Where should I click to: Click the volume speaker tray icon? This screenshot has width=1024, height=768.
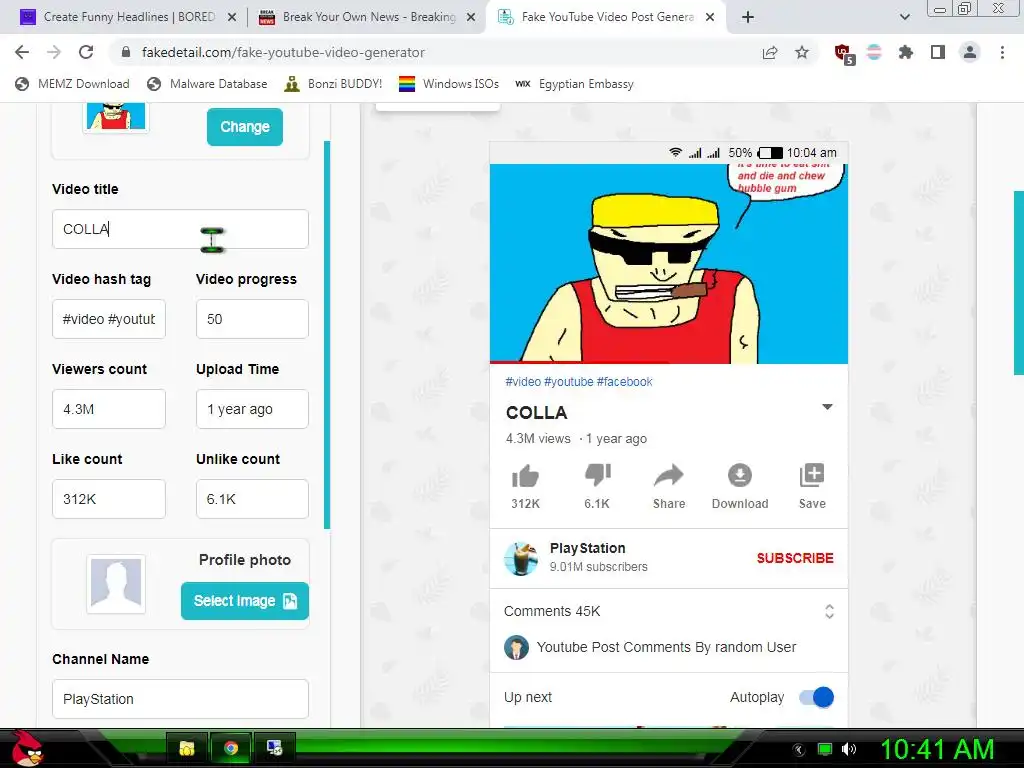(849, 749)
